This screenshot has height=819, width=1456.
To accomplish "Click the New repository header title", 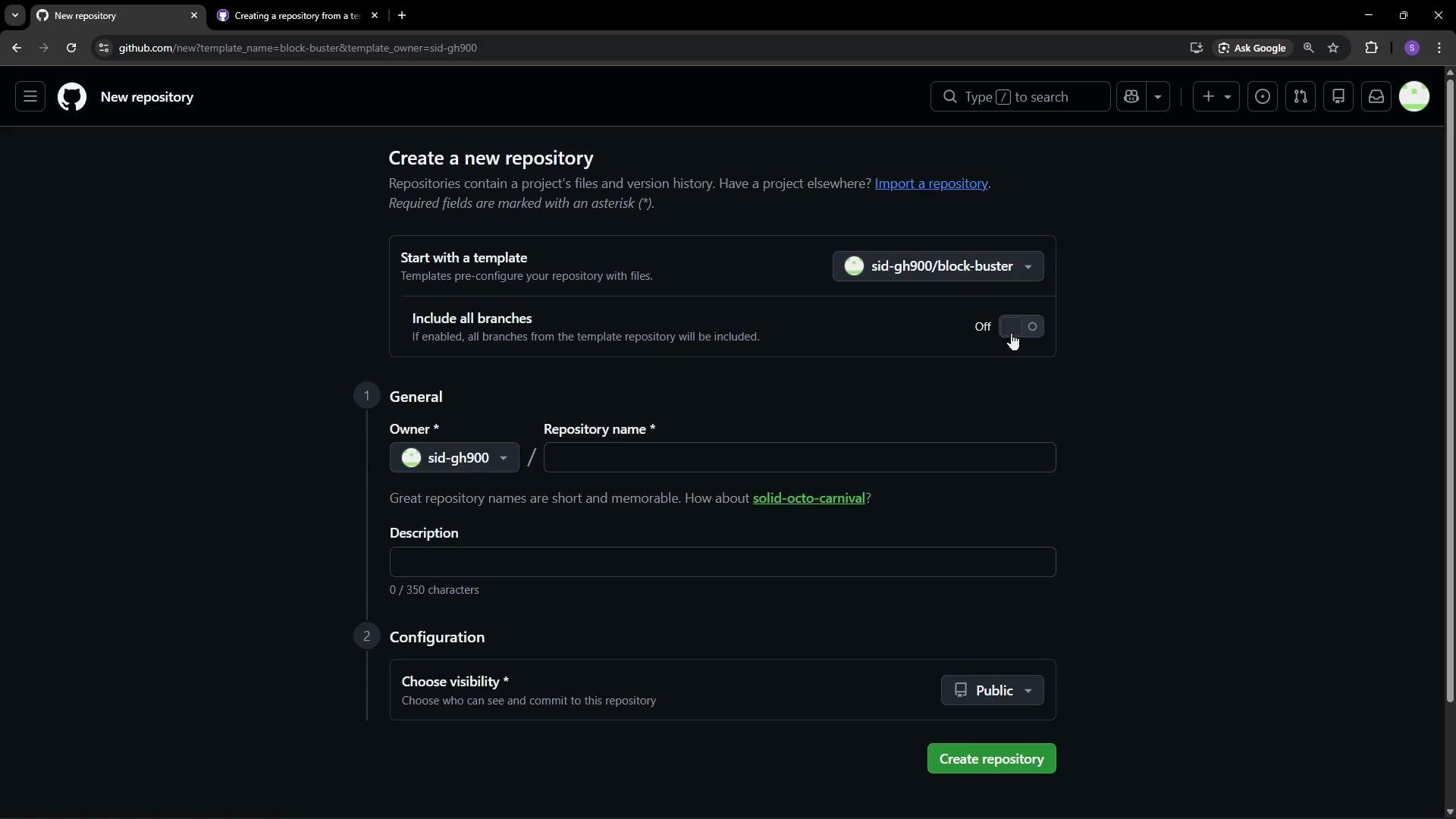I will pyautogui.click(x=147, y=97).
